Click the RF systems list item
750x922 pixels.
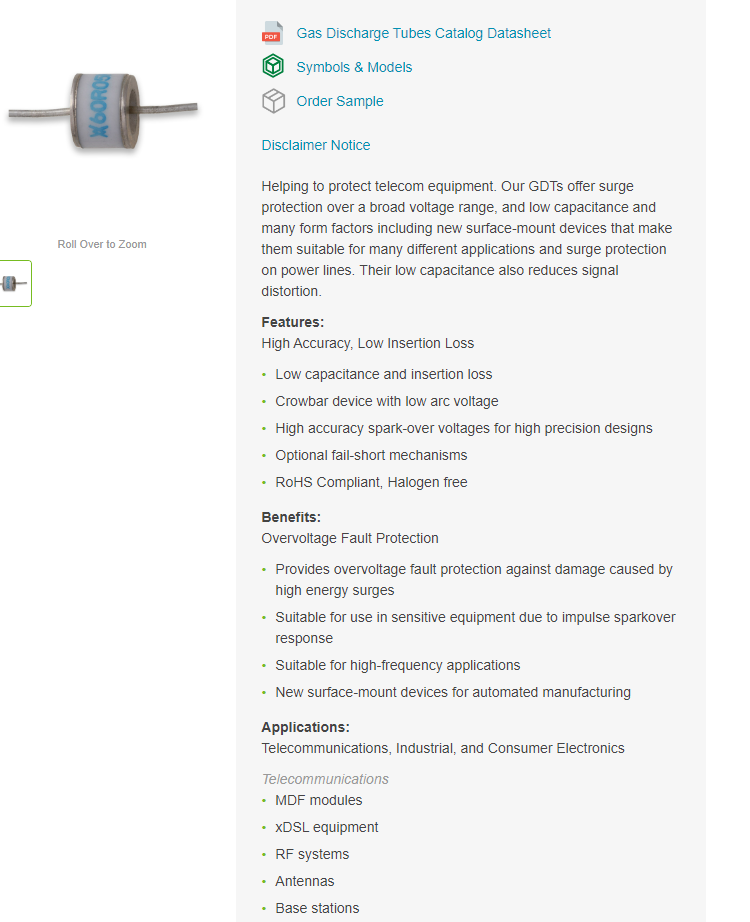coord(312,854)
